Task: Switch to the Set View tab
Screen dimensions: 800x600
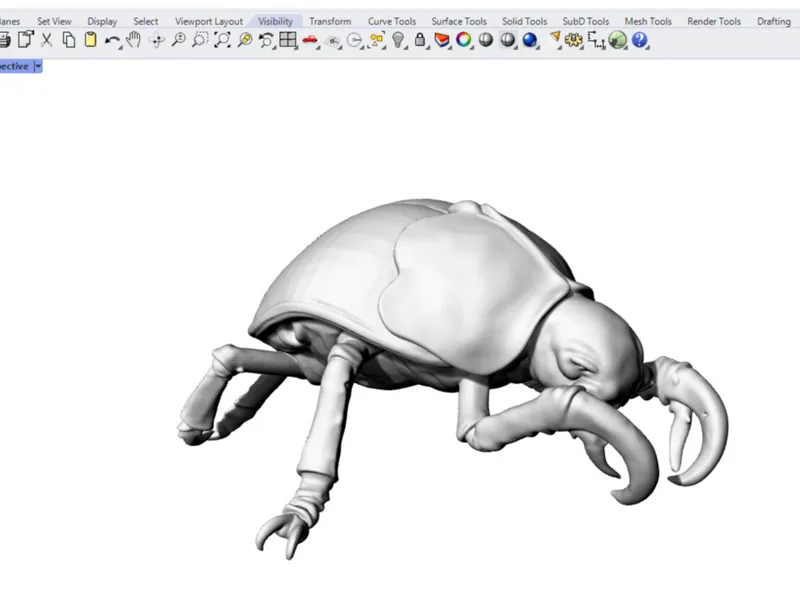Action: coord(54,21)
